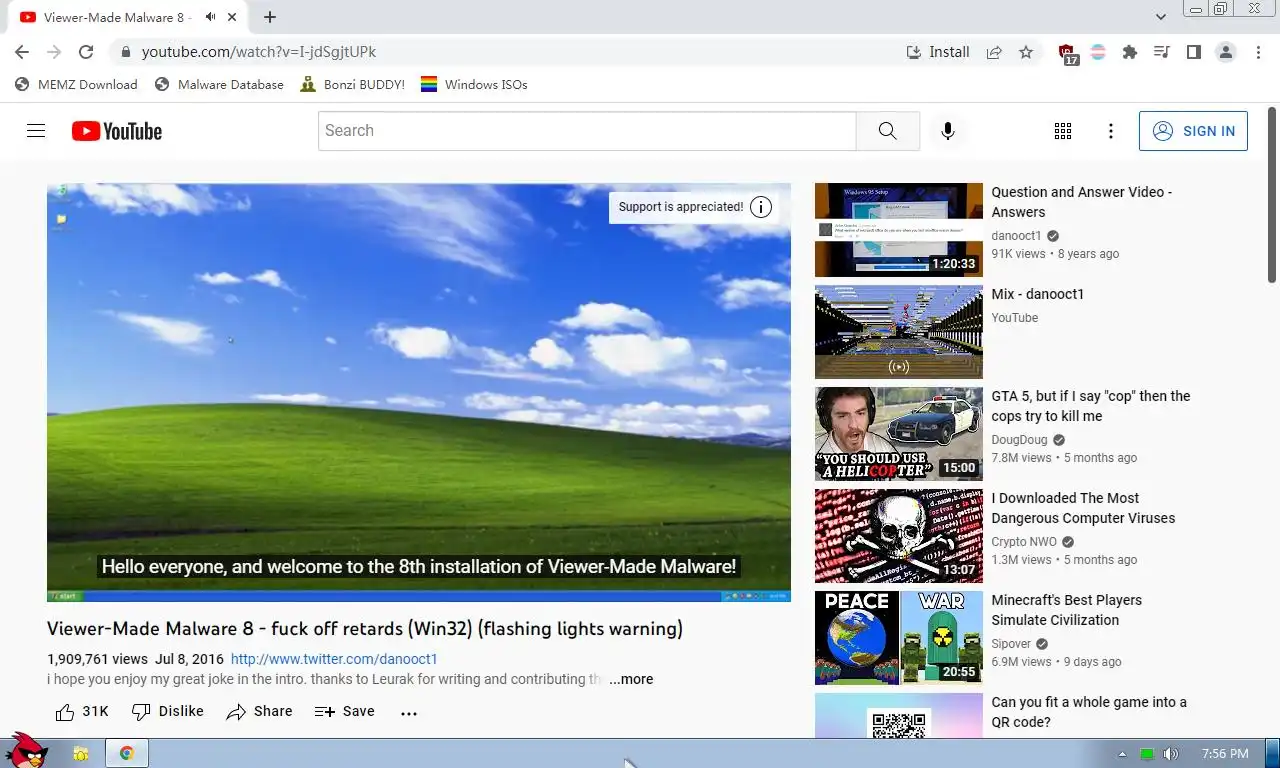Click the Dislike button
The height and width of the screenshot is (768, 1280).
coord(168,712)
